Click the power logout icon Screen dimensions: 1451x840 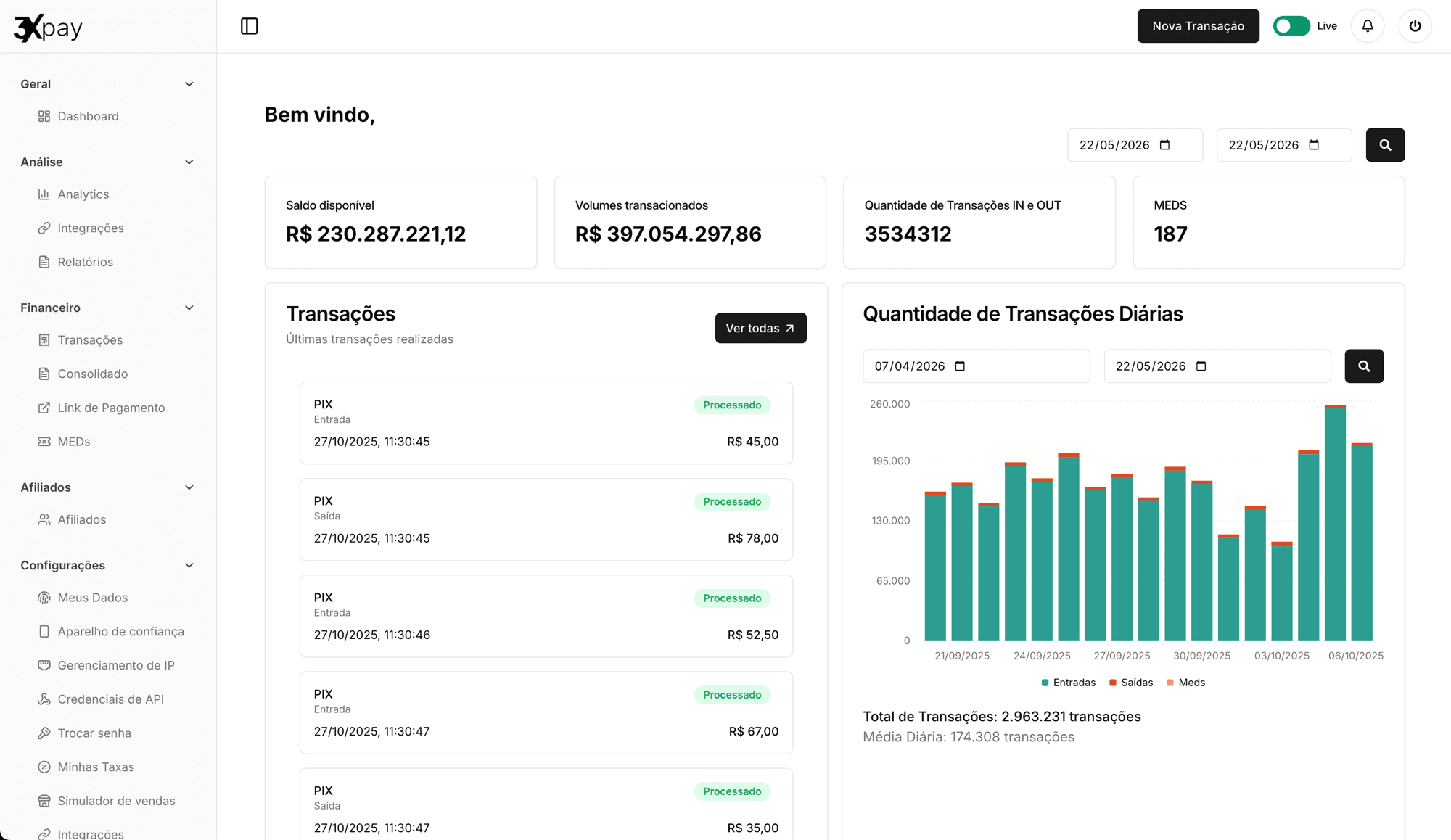1415,26
